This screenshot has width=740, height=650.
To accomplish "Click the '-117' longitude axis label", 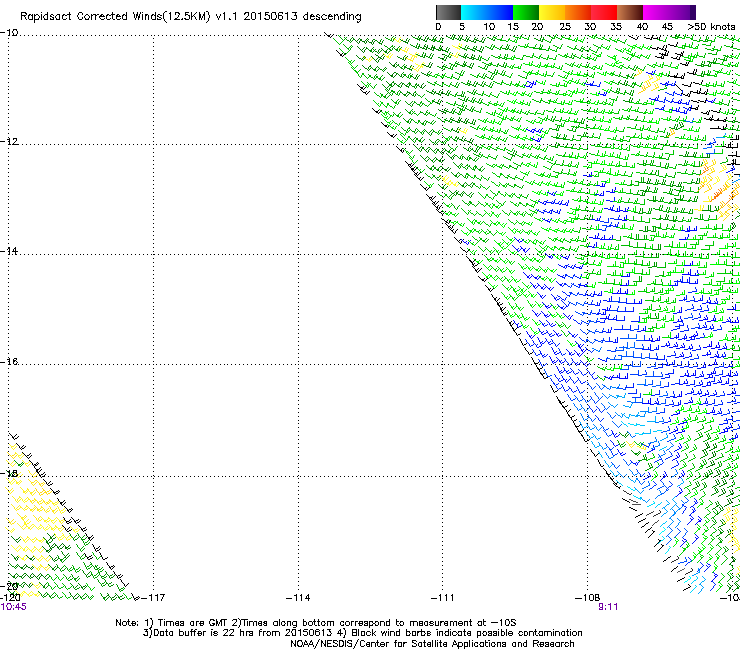I will tap(153, 598).
